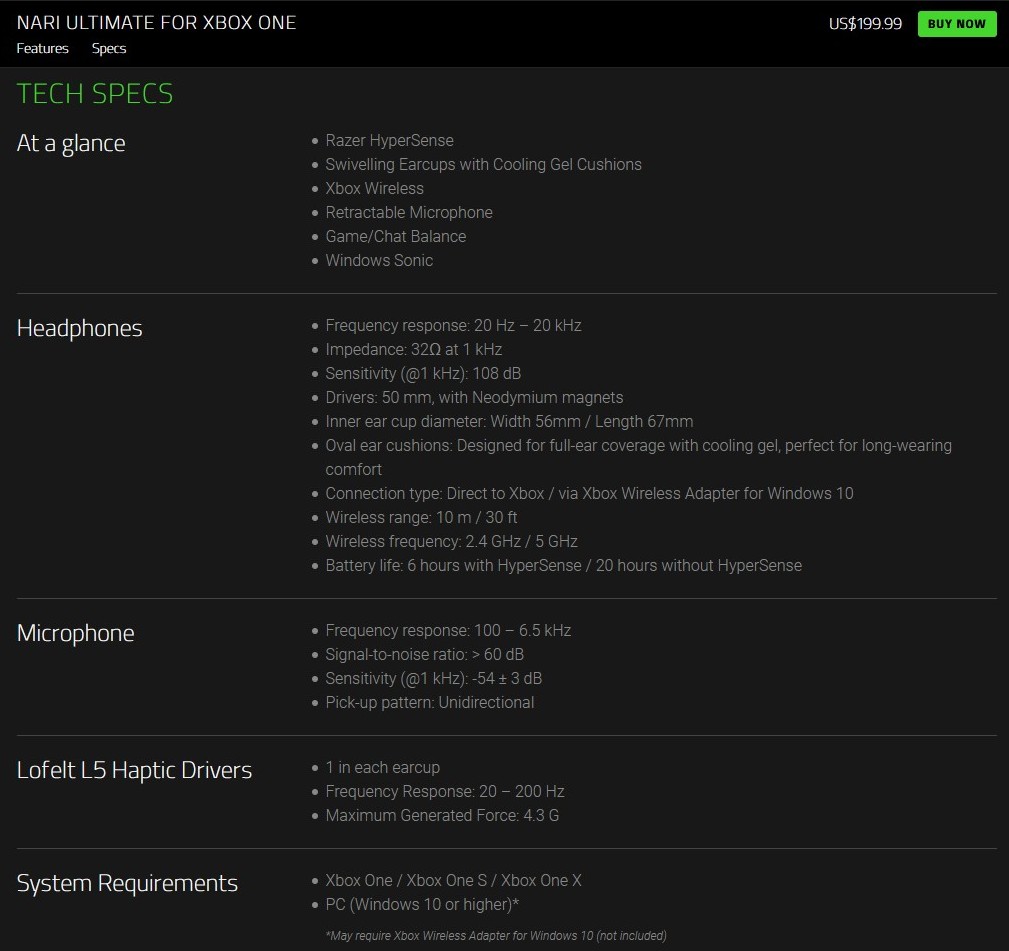This screenshot has width=1009, height=951.
Task: Click Pick-up pattern: Unidirectional
Action: point(430,703)
